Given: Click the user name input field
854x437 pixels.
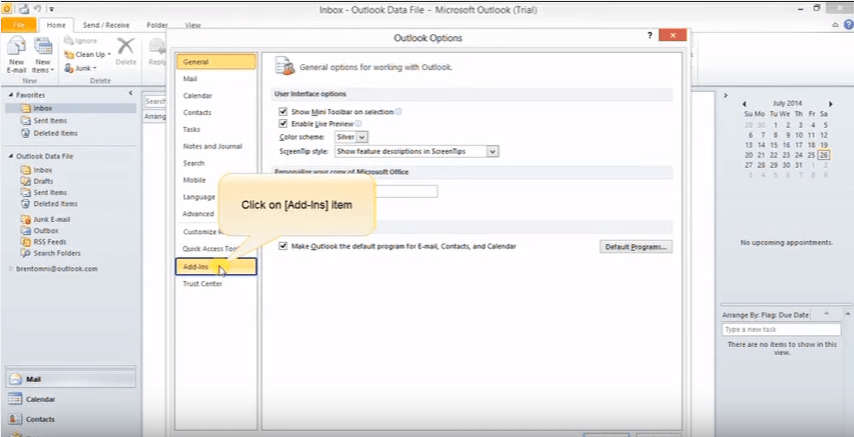Looking at the screenshot, I should point(406,191).
